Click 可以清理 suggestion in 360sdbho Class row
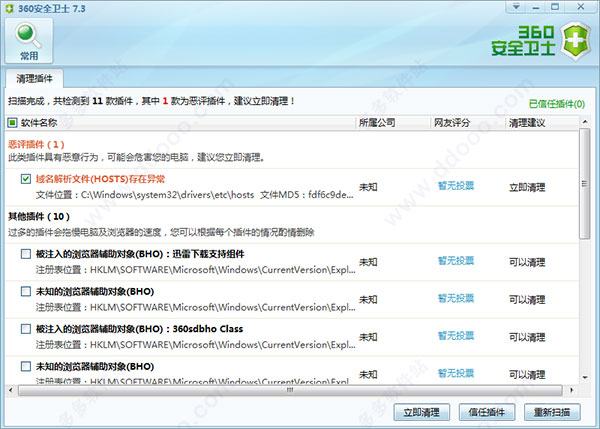 [527, 337]
